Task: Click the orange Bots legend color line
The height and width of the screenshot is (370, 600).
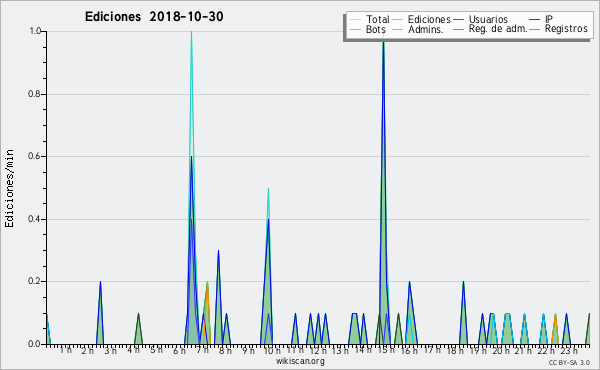Action: coord(355,29)
